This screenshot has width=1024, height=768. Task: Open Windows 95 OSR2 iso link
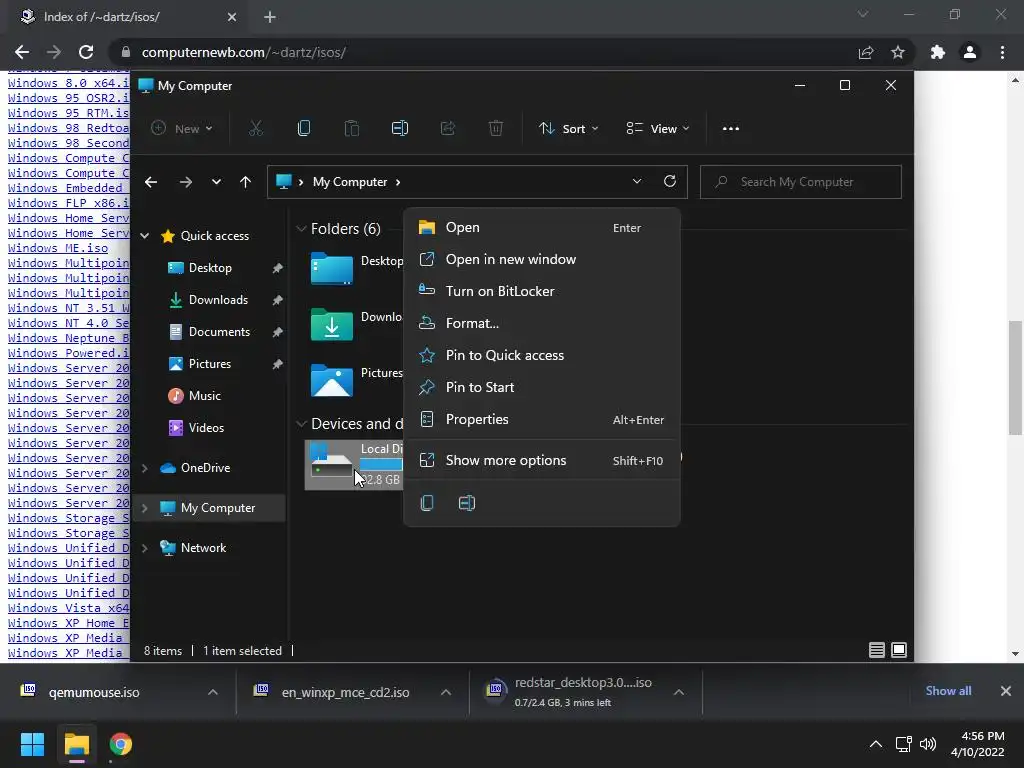point(69,98)
